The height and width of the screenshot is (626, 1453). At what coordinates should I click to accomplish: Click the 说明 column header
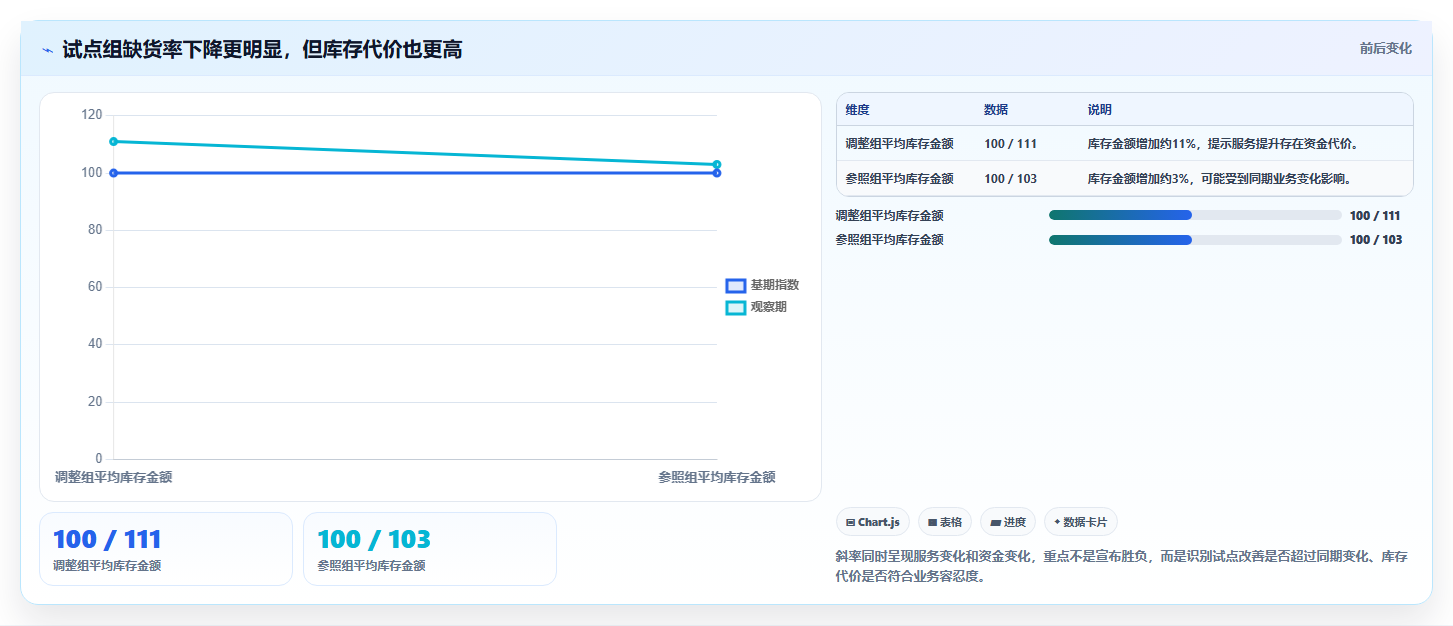click(x=1100, y=110)
